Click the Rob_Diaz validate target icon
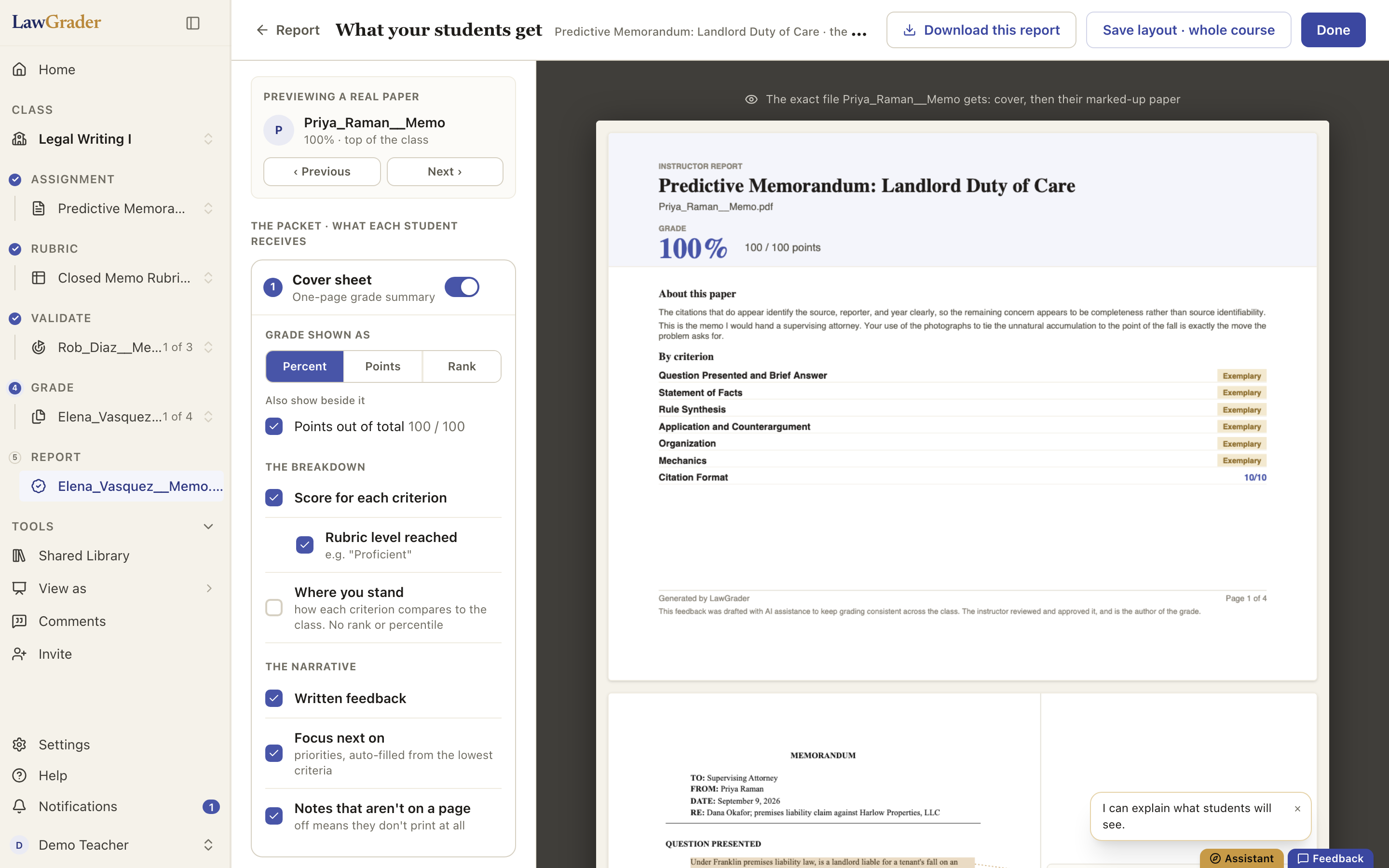The width and height of the screenshot is (1389, 868). point(39,347)
